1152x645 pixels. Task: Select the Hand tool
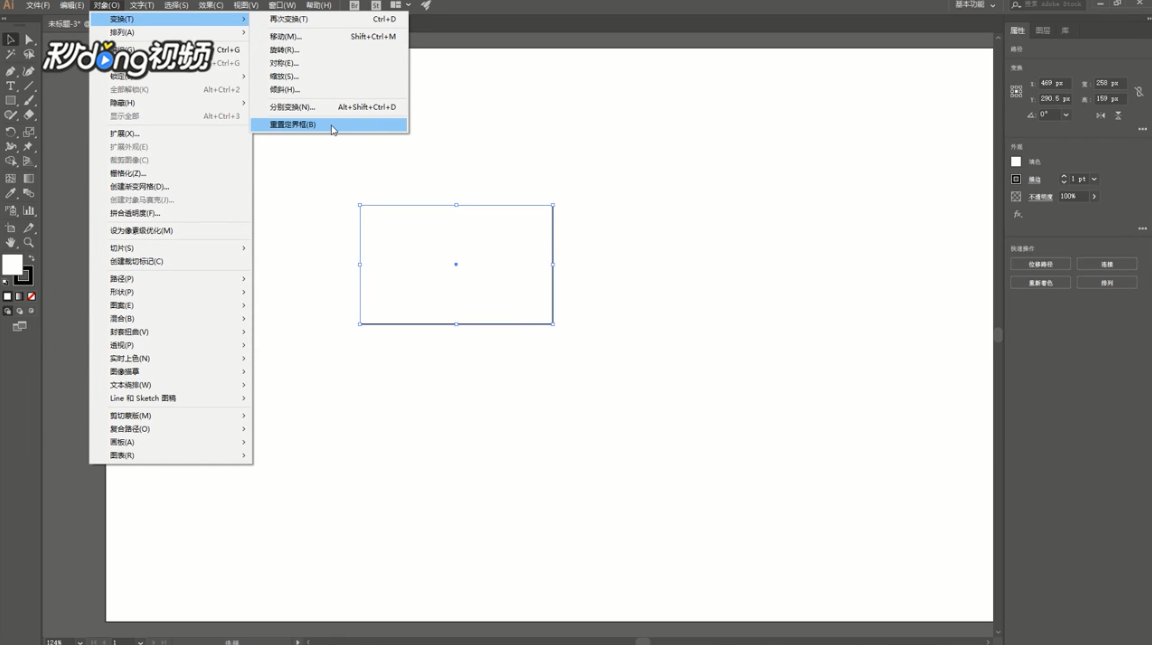[x=10, y=242]
